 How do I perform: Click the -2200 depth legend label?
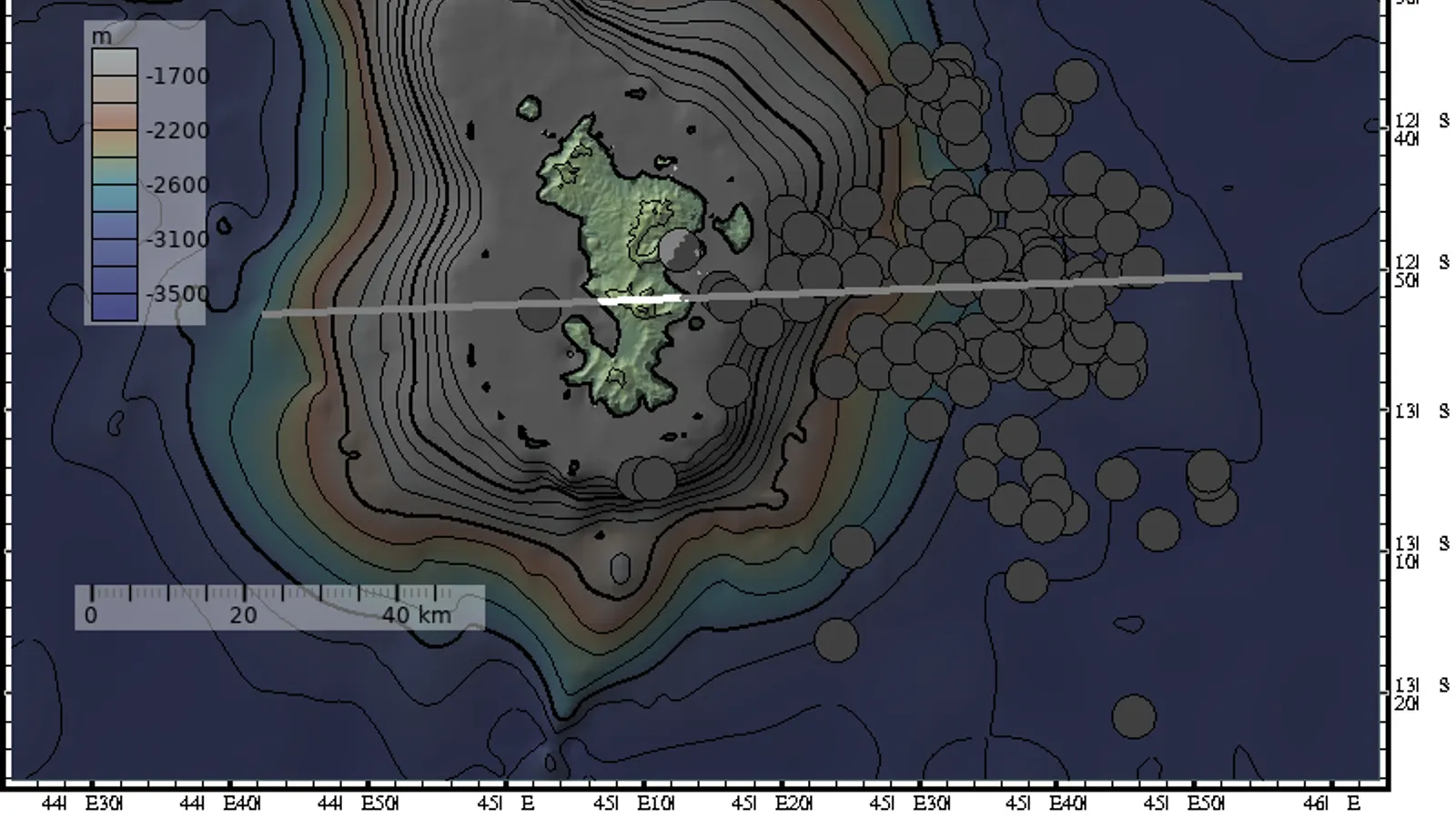coord(177,131)
